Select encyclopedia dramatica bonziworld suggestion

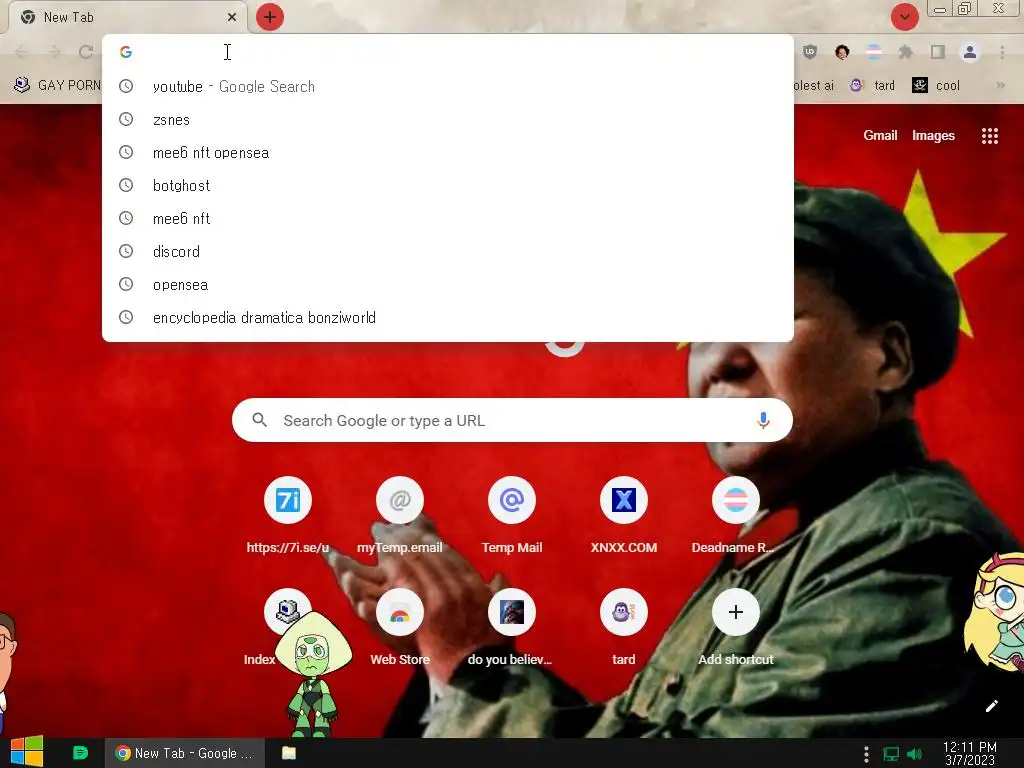448,317
